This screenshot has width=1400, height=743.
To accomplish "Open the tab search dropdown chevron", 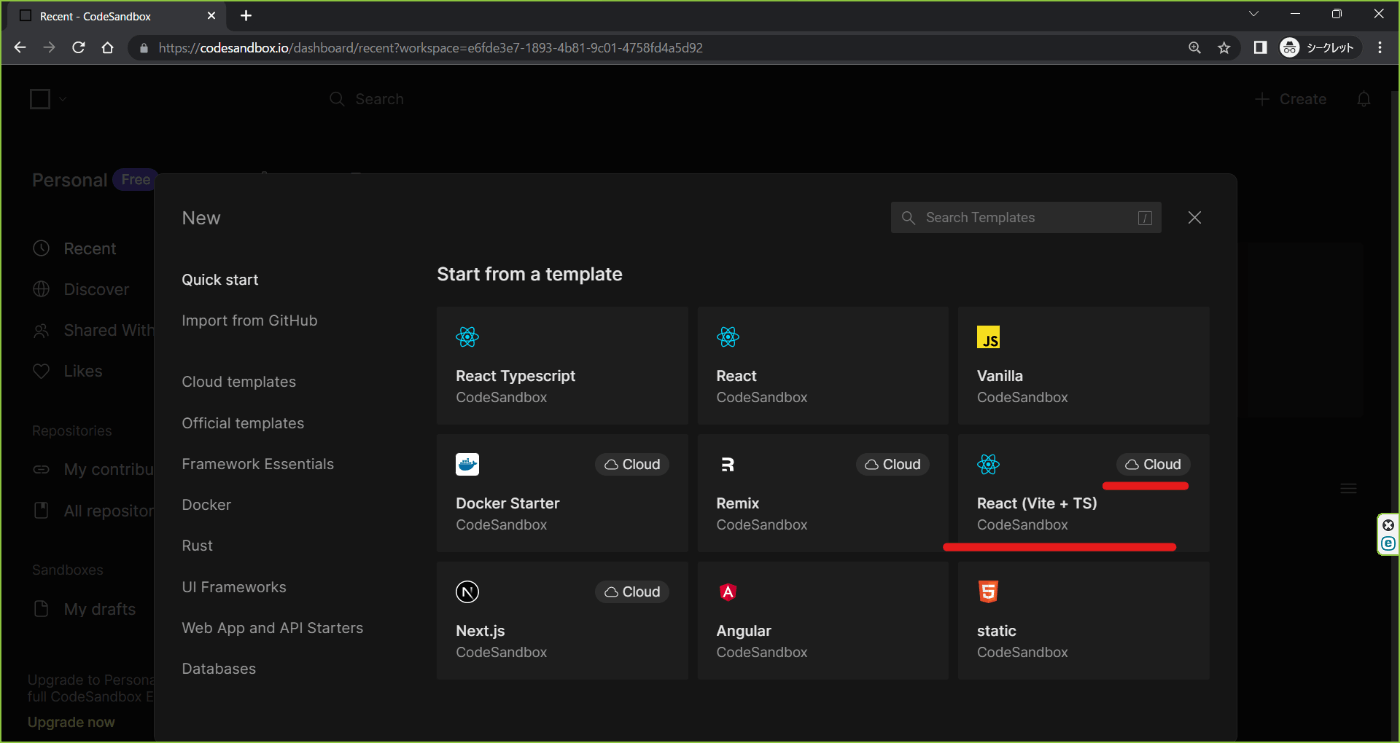I will coord(1254,14).
